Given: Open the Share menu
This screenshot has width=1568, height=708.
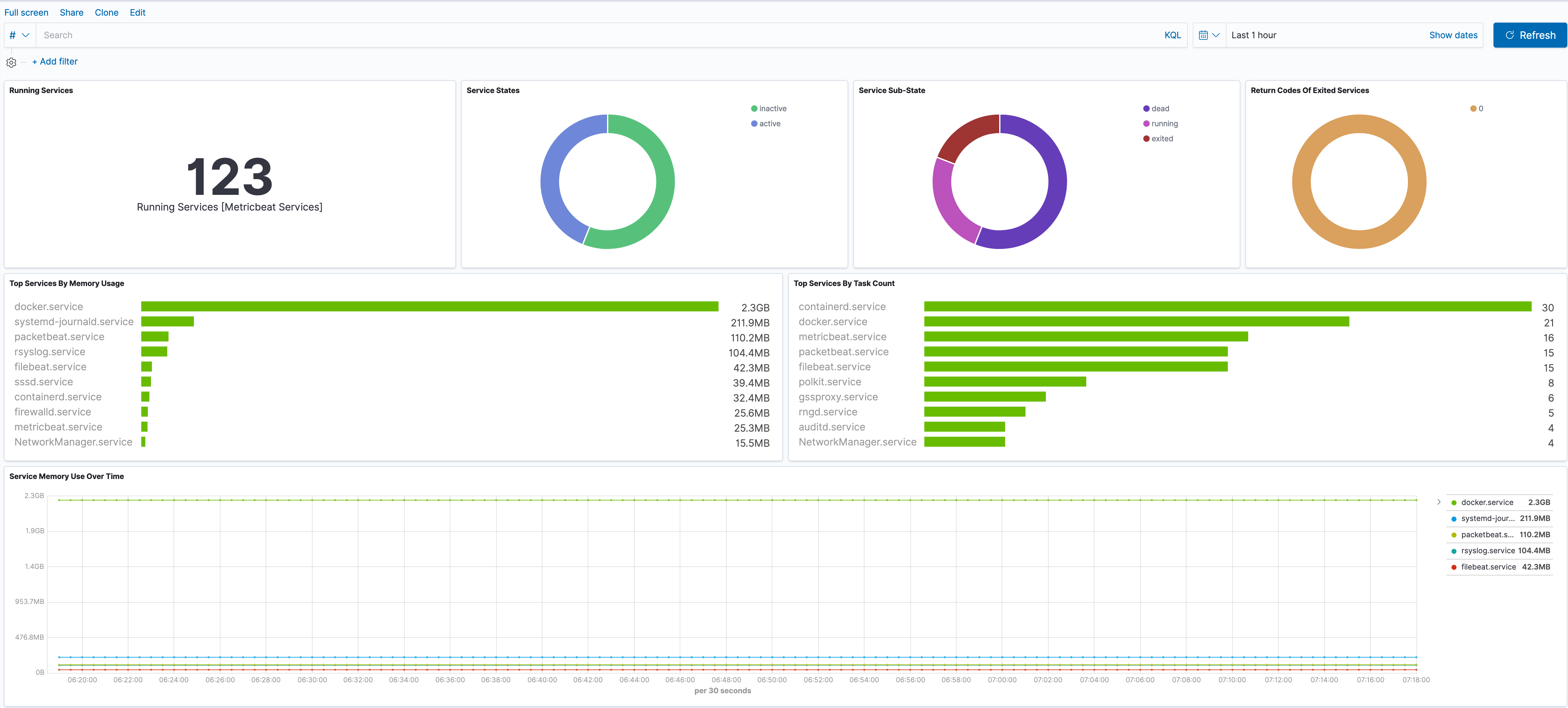Looking at the screenshot, I should click(x=71, y=12).
